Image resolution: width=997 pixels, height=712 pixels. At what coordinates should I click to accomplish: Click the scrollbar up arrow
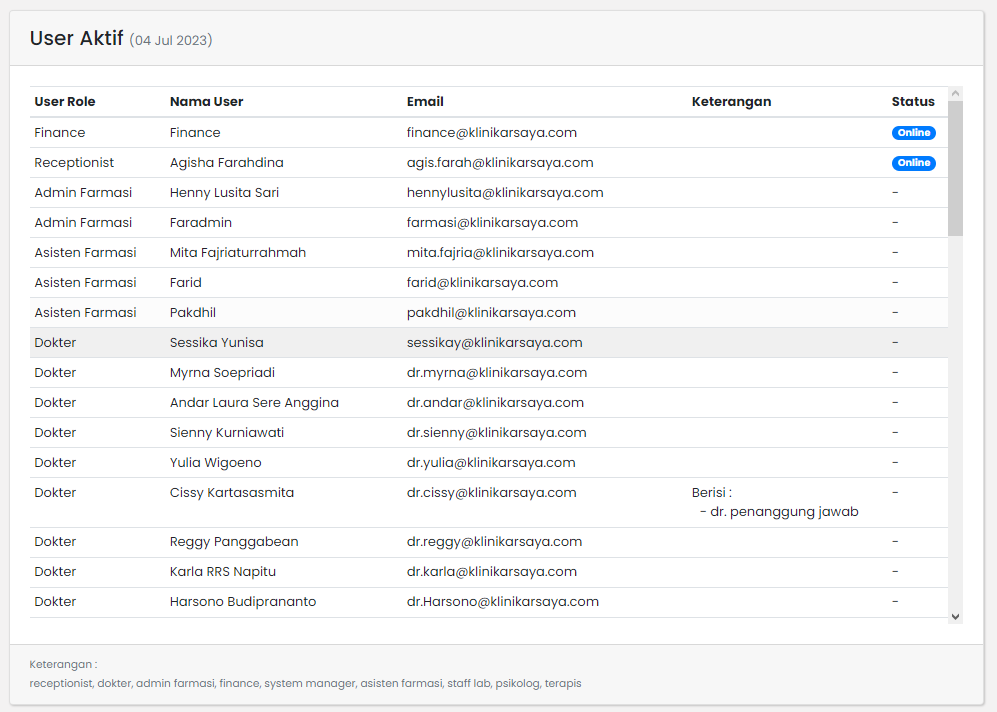955,94
